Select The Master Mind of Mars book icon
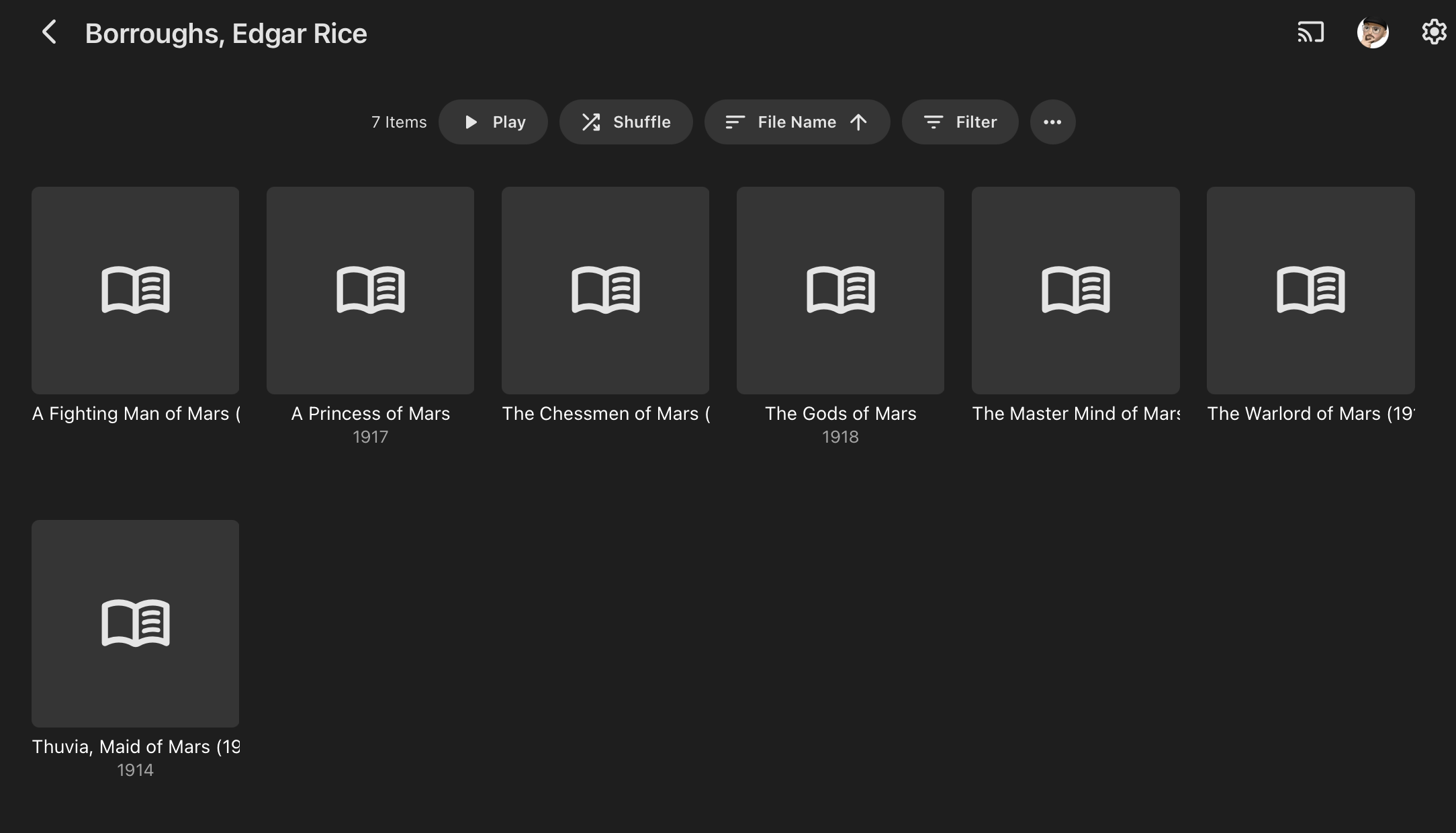Screen dimensions: 1456x833 1075,290
